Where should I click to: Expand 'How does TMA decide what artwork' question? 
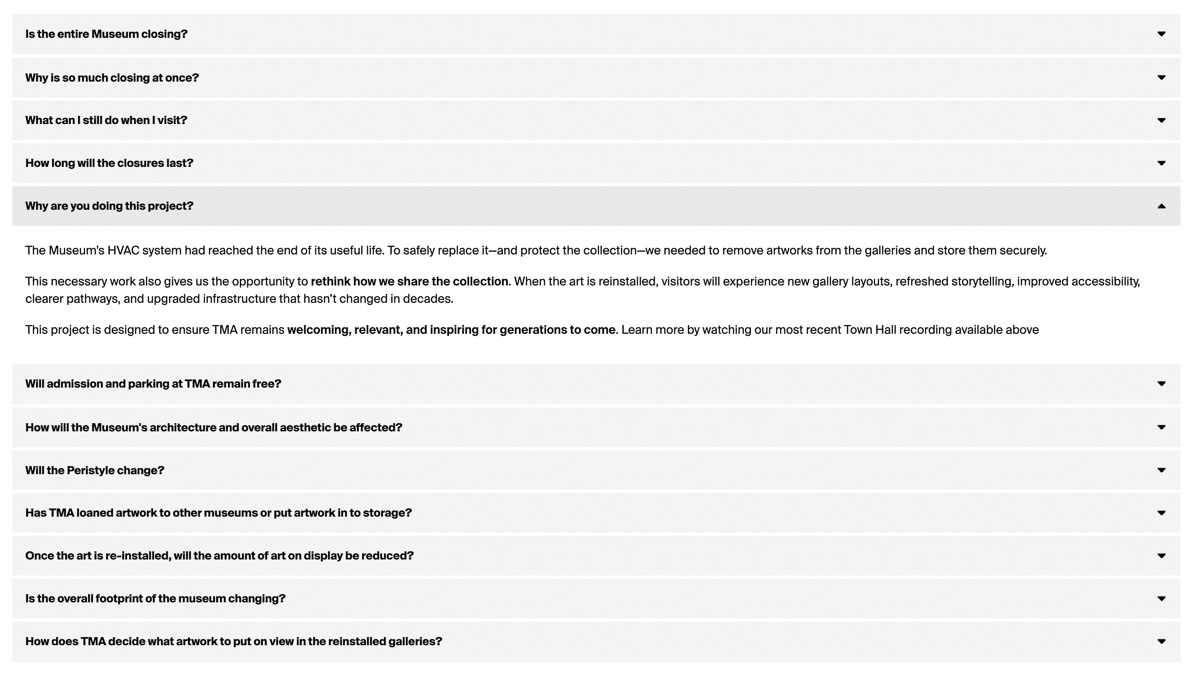click(596, 642)
